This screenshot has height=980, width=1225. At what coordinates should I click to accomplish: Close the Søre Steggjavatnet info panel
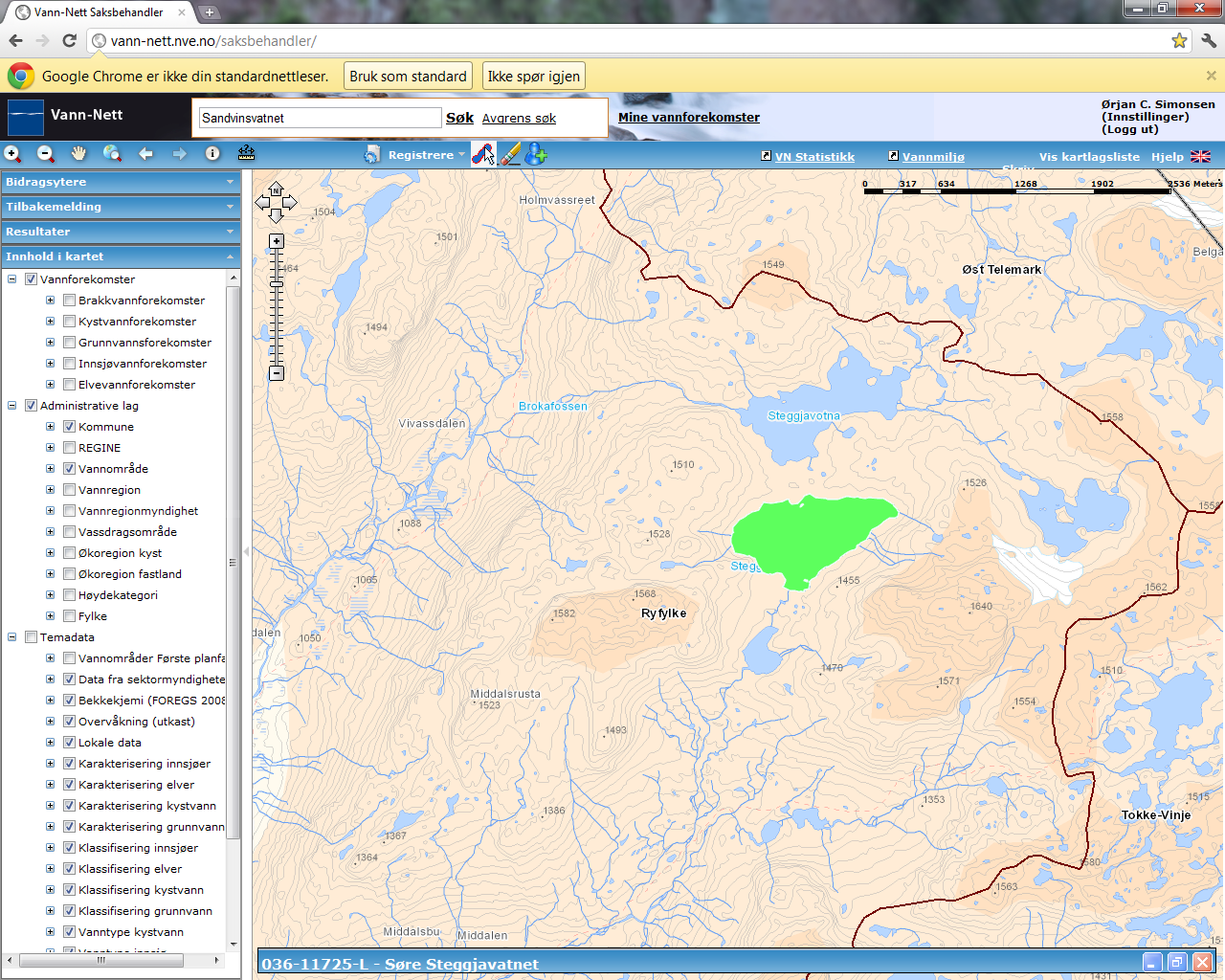tap(1202, 963)
